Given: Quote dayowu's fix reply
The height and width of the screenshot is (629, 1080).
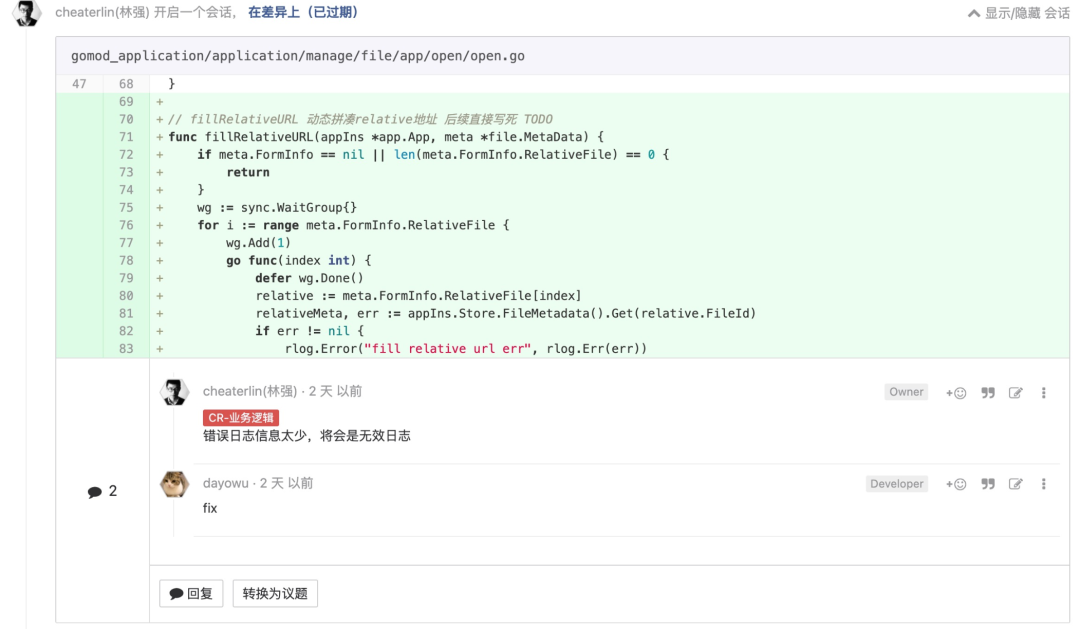Looking at the screenshot, I should pyautogui.click(x=988, y=484).
